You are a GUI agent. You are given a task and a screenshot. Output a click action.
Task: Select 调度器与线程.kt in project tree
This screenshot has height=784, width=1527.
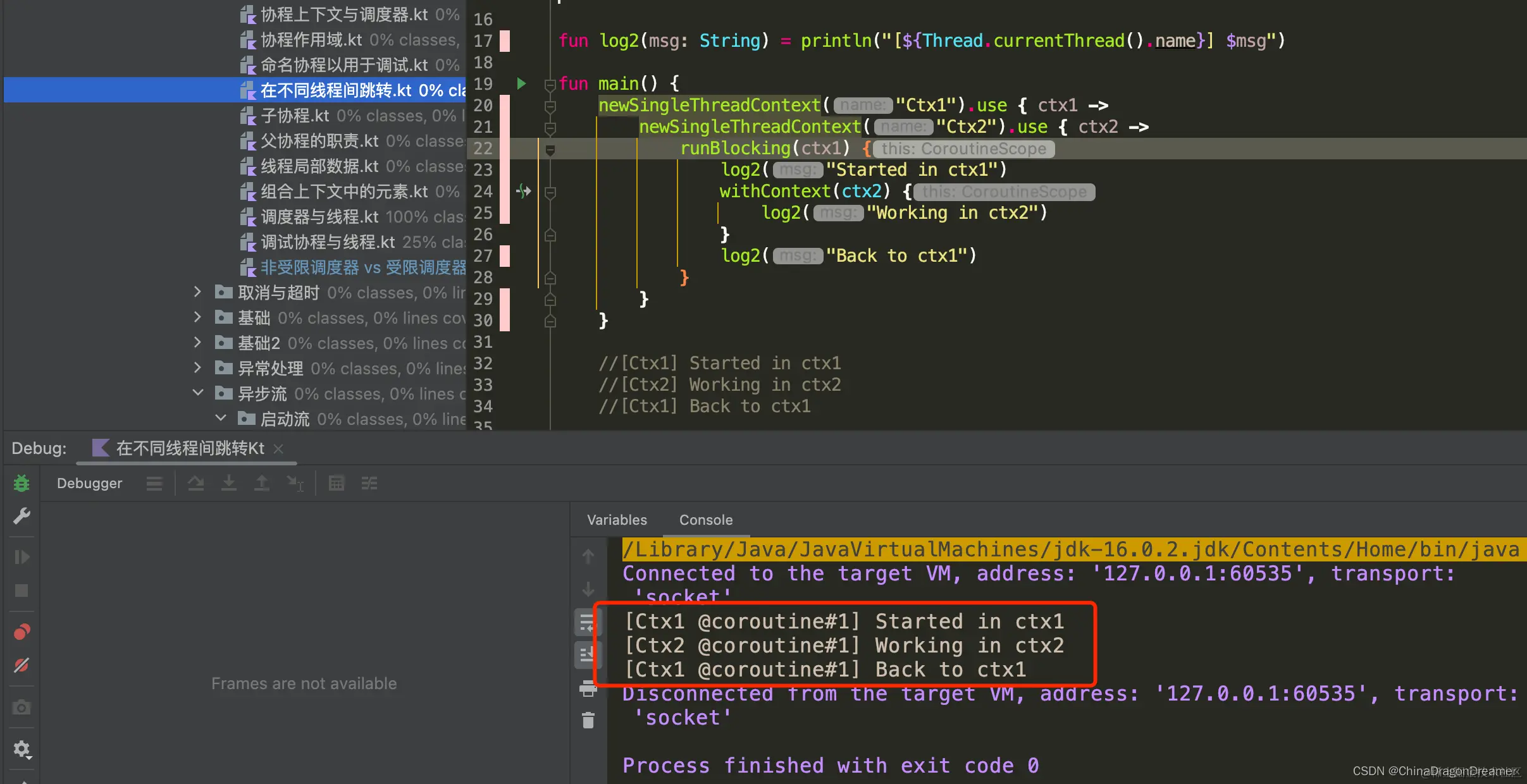[319, 217]
